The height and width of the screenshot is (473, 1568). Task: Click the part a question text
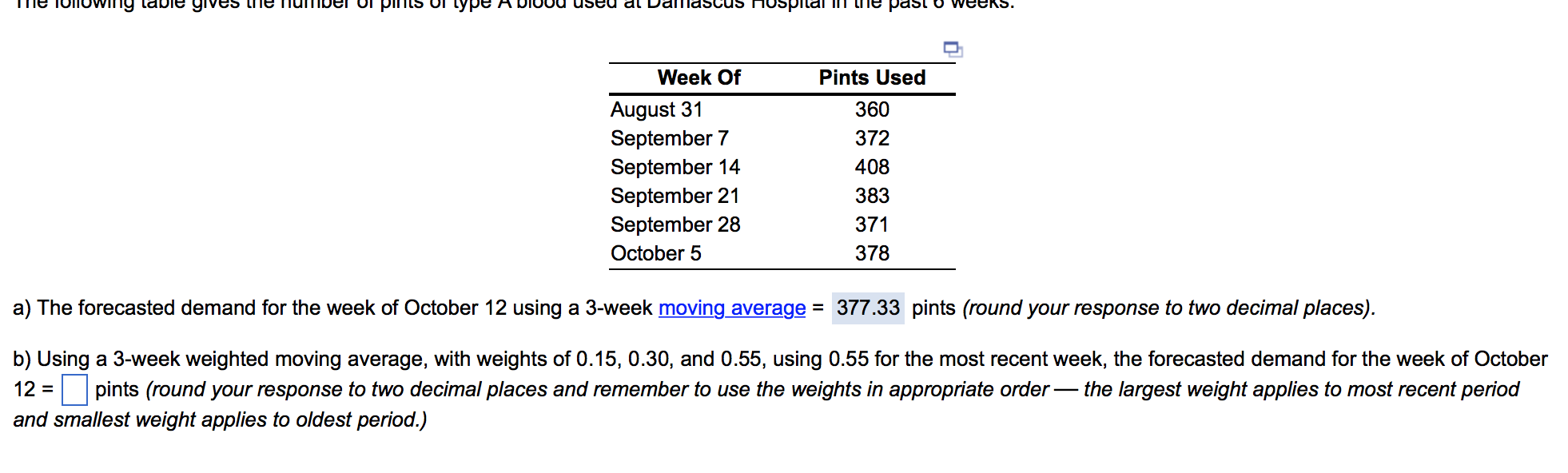pos(320,308)
